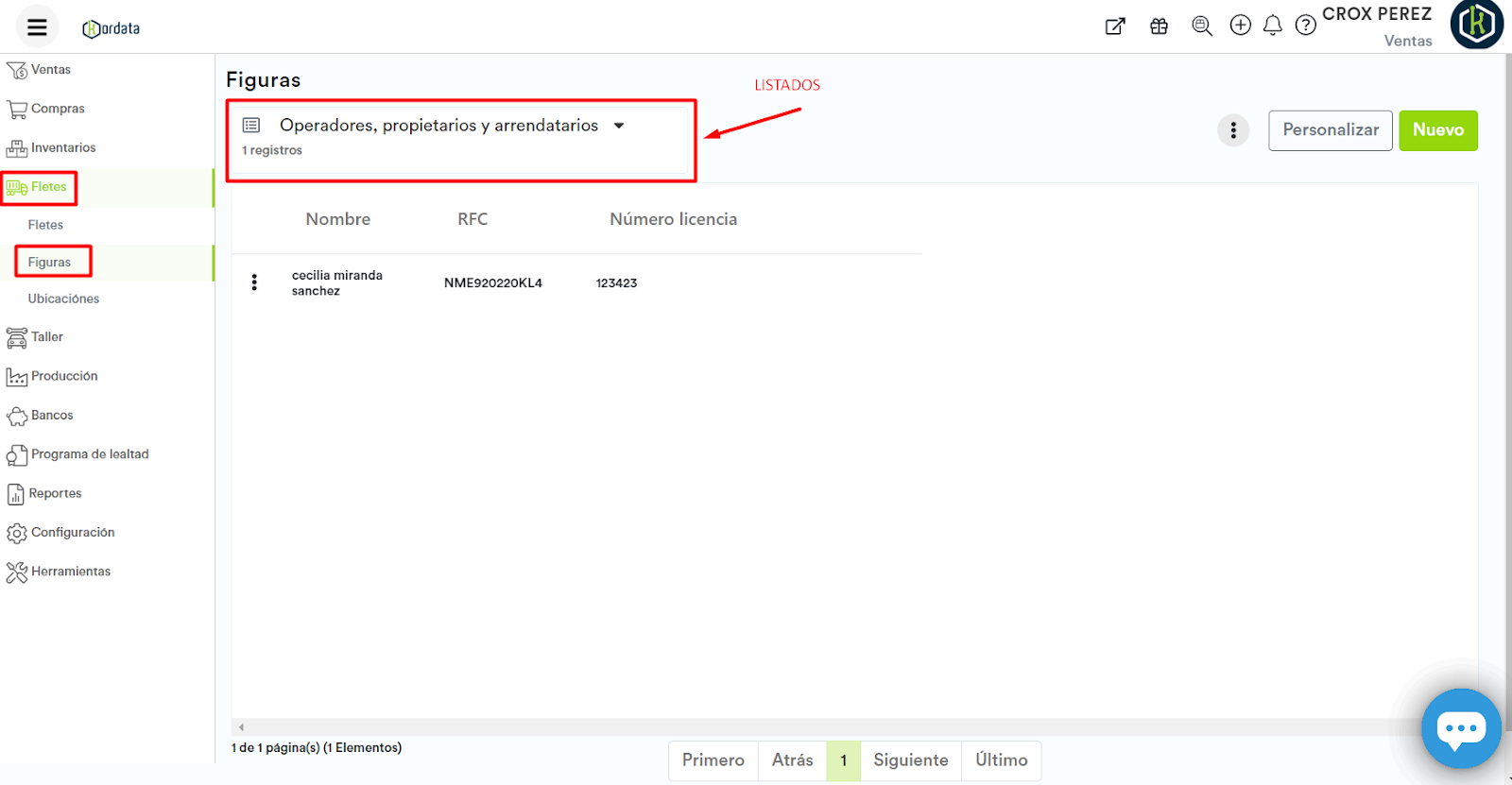This screenshot has height=785, width=1512.
Task: Click the external link icon in header
Action: pyautogui.click(x=1115, y=26)
